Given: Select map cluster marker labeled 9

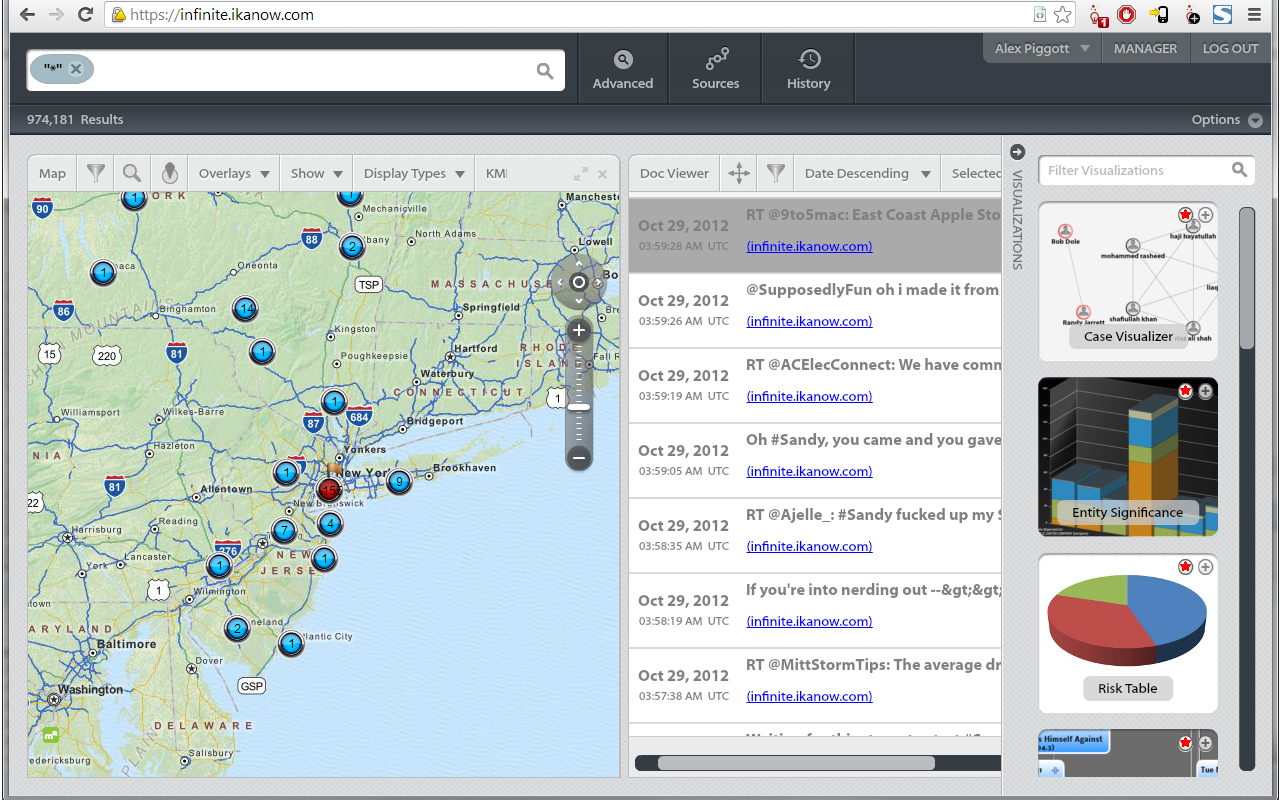Looking at the screenshot, I should [x=399, y=483].
